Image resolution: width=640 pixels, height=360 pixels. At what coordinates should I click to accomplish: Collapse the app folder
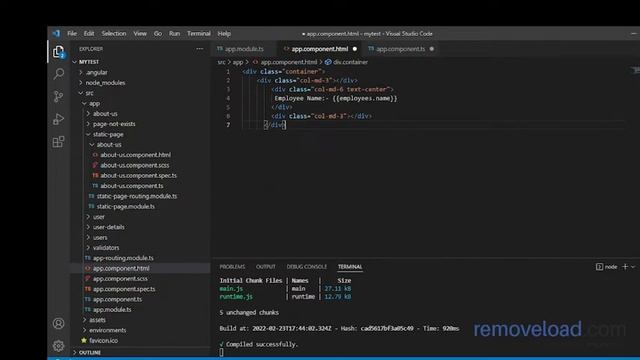pyautogui.click(x=141, y=103)
